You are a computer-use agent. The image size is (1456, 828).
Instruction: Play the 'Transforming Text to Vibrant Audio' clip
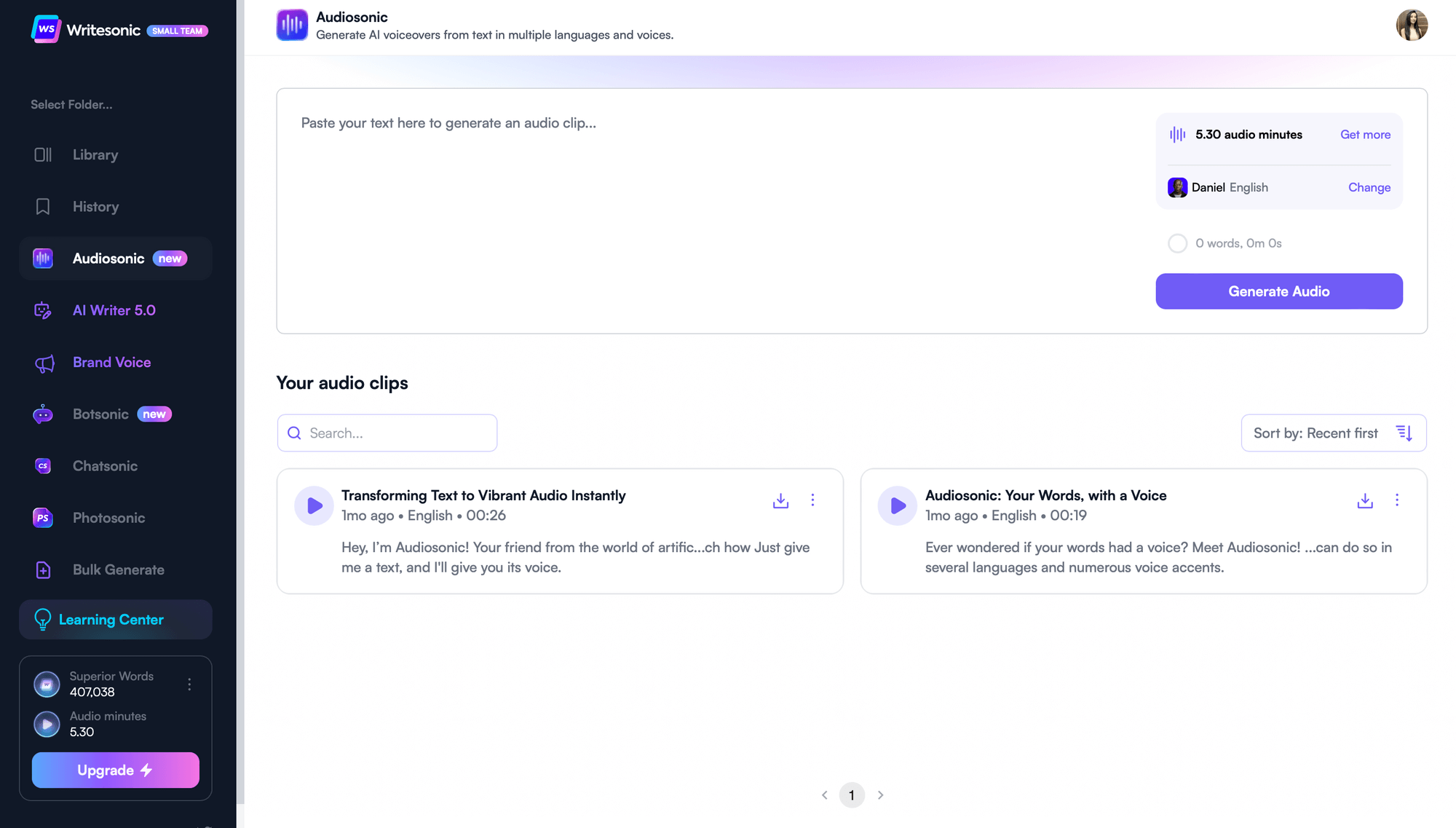[x=314, y=505]
